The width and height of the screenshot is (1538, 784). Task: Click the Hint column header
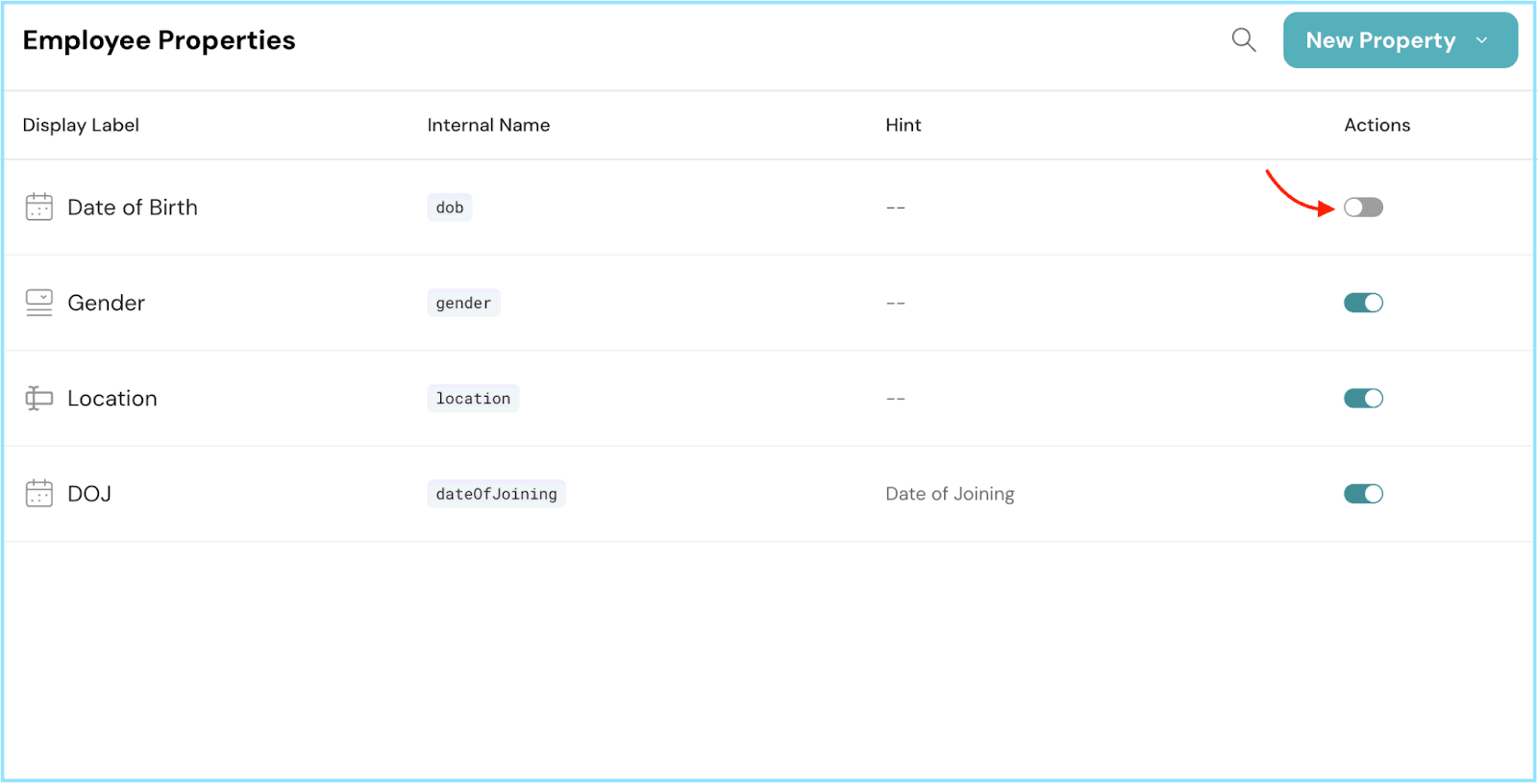pyautogui.click(x=903, y=125)
